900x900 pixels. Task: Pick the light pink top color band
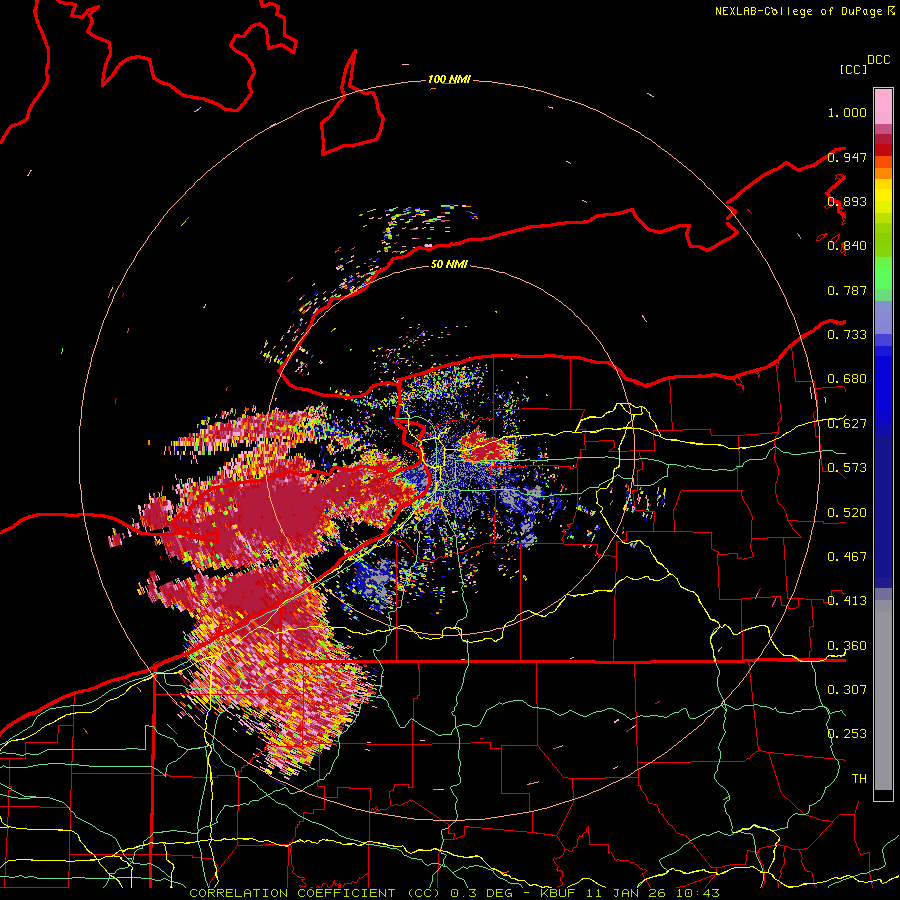(x=883, y=106)
